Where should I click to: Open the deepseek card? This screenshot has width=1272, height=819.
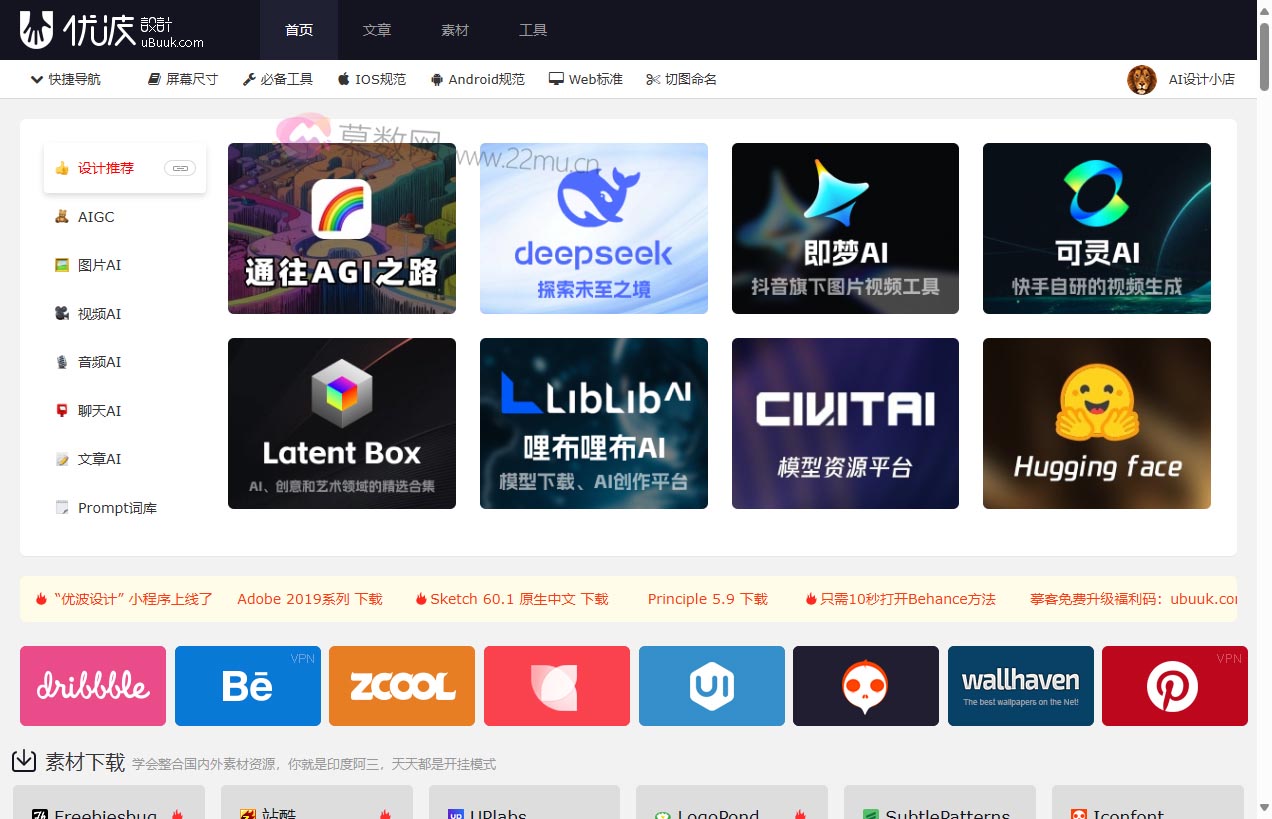point(593,228)
